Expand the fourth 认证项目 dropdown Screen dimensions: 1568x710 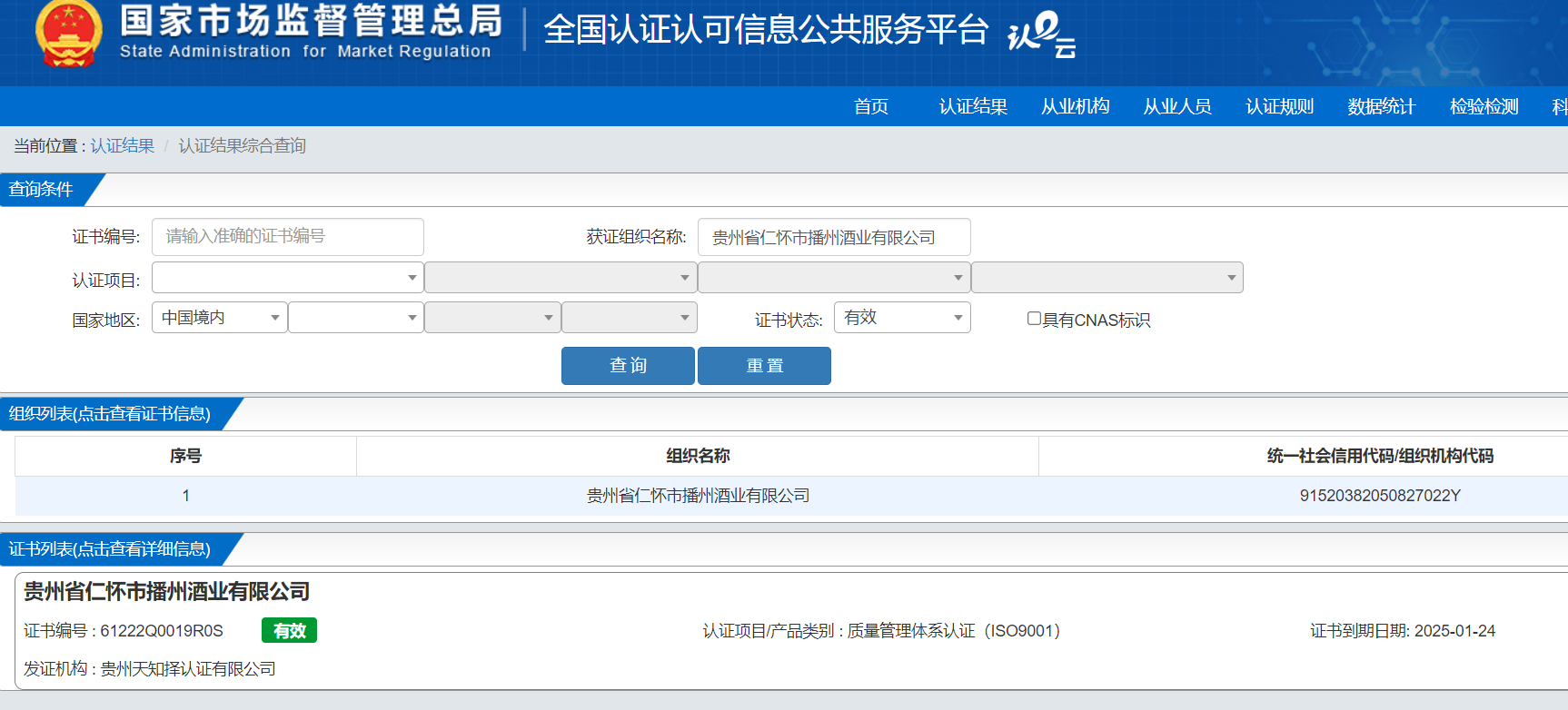click(x=1107, y=277)
